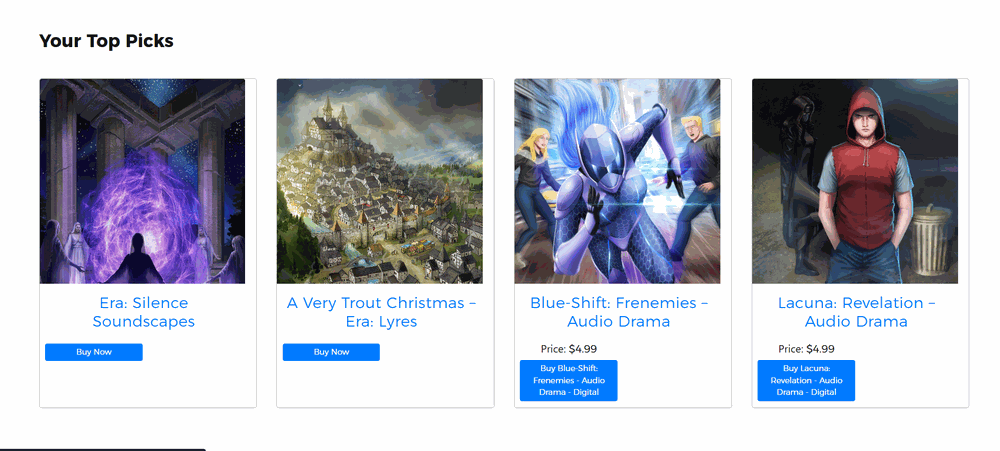Click Buy Now under A Very Trout Christmas
The height and width of the screenshot is (451, 1000).
pyautogui.click(x=331, y=352)
